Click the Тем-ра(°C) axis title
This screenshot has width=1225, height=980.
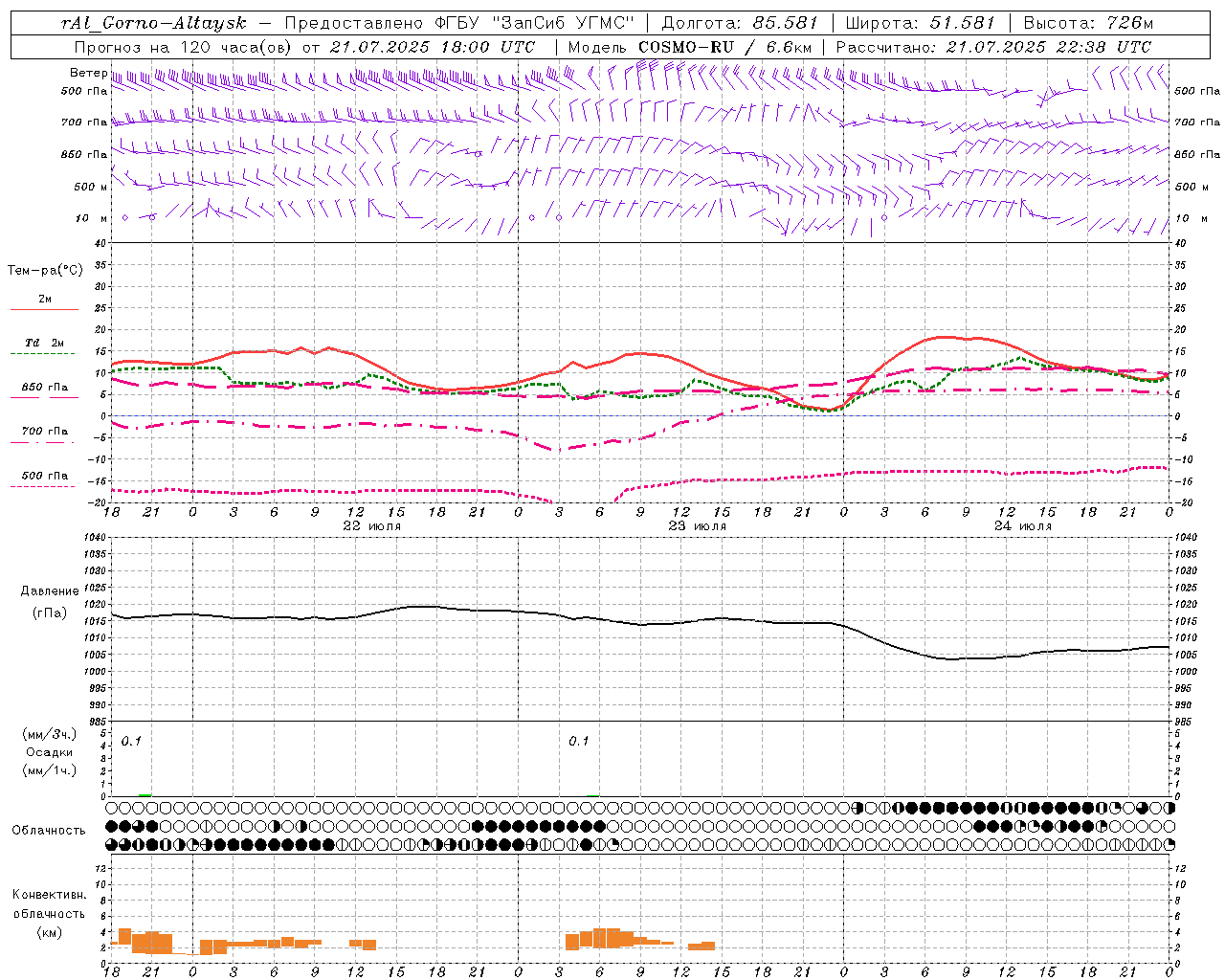coord(45,271)
